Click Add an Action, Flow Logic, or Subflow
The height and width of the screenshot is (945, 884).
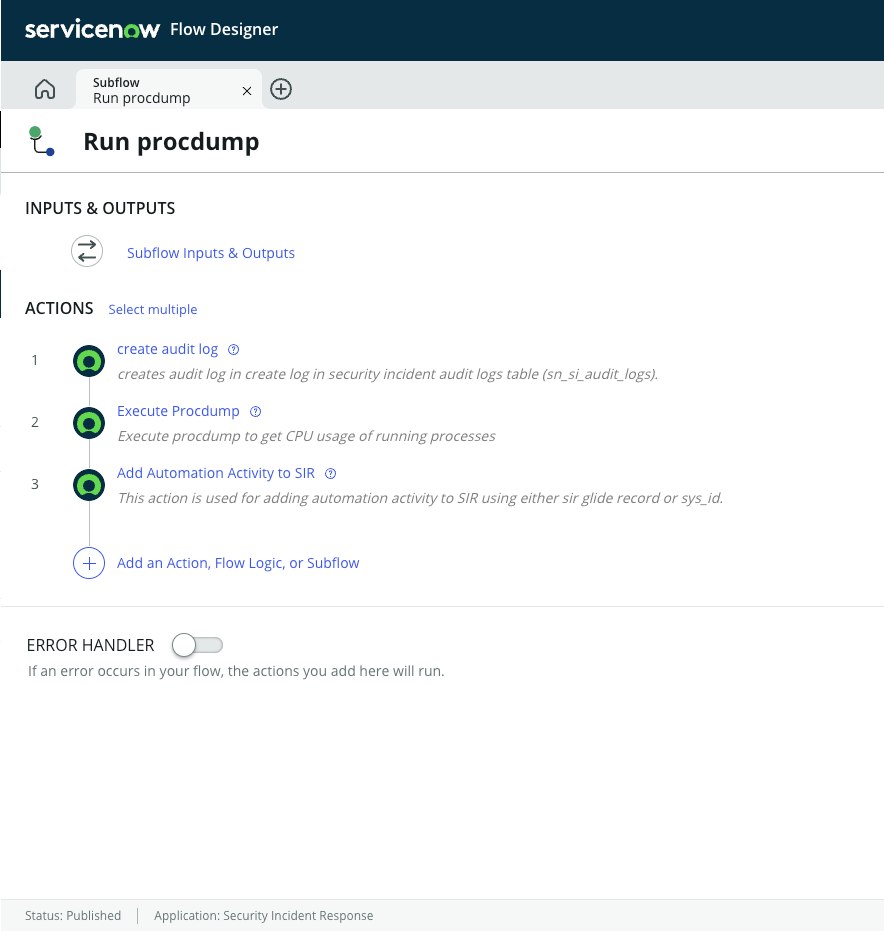pyautogui.click(x=238, y=563)
